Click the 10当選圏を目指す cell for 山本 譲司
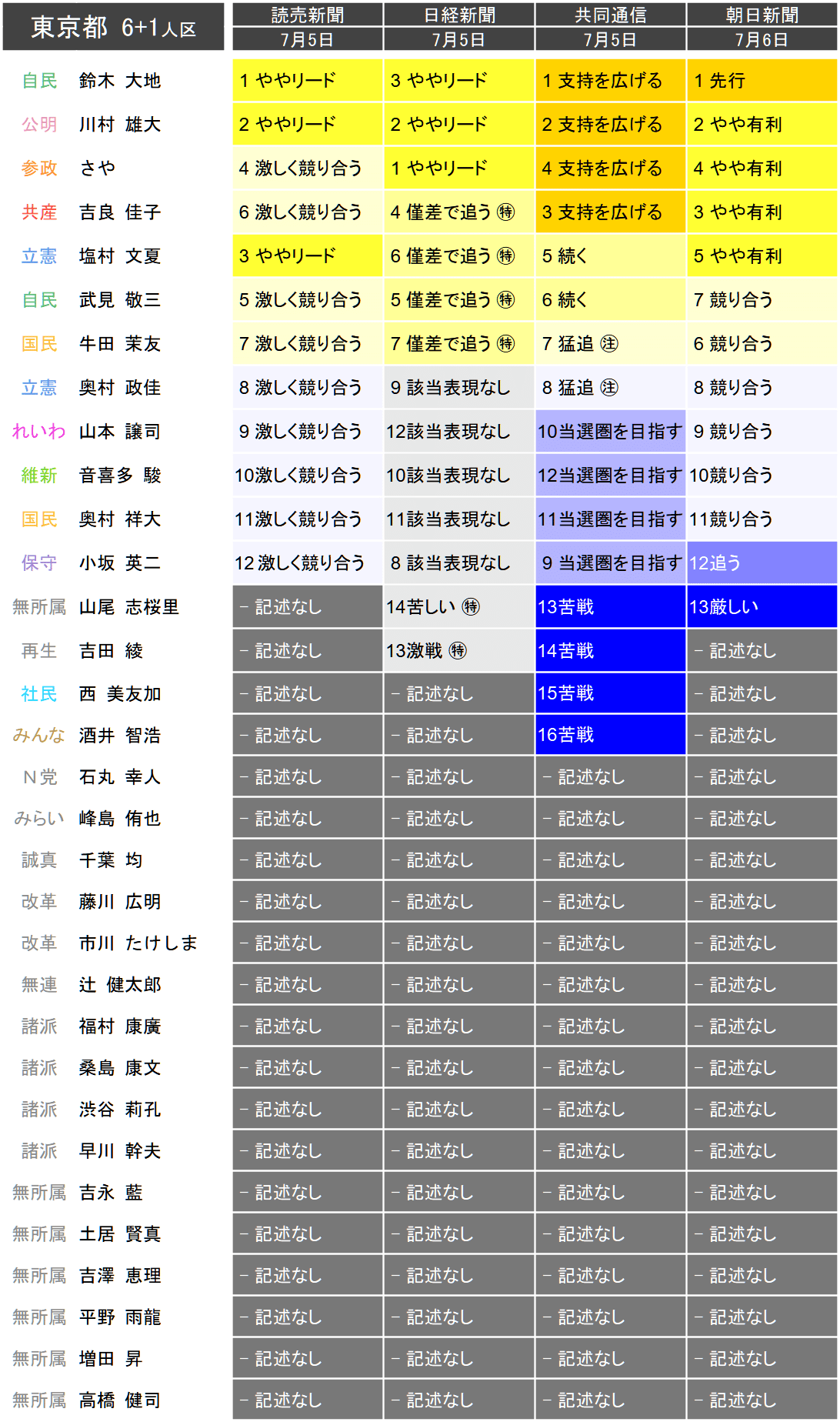This screenshot has width=840, height=1422. (611, 432)
